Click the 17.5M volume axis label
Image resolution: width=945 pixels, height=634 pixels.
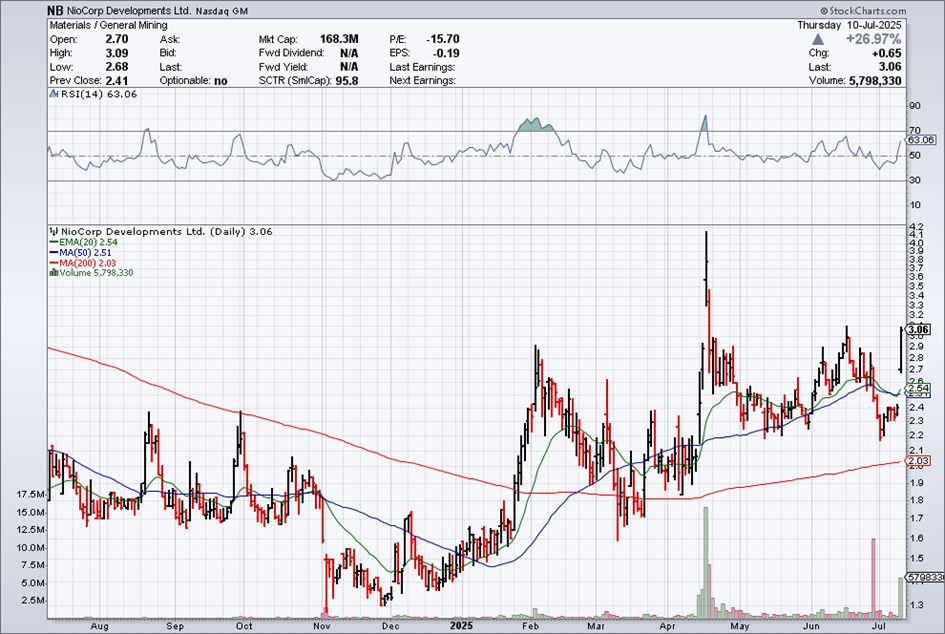pos(30,495)
